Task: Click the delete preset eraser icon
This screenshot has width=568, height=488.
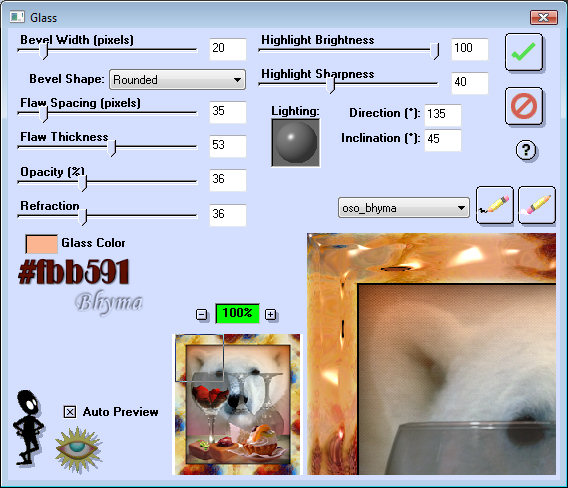Action: [x=537, y=205]
